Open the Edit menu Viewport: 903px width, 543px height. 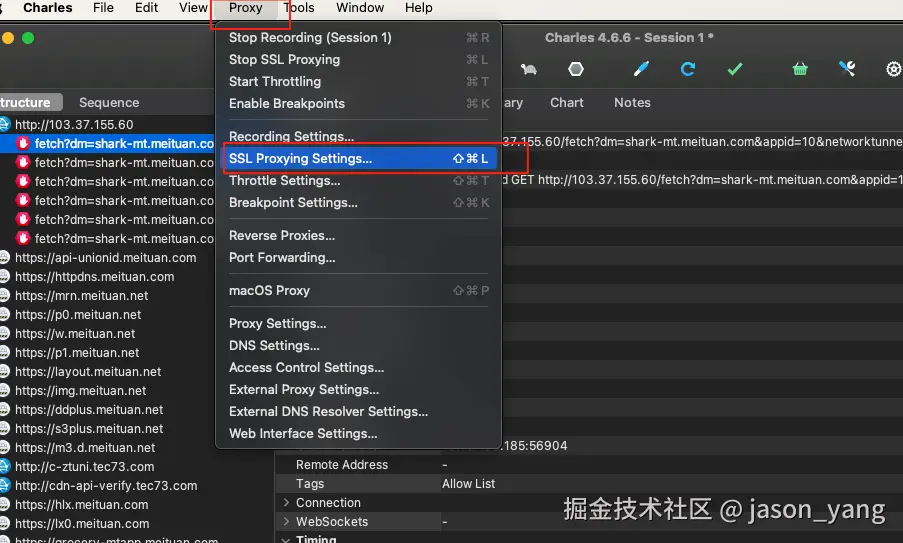pyautogui.click(x=146, y=8)
